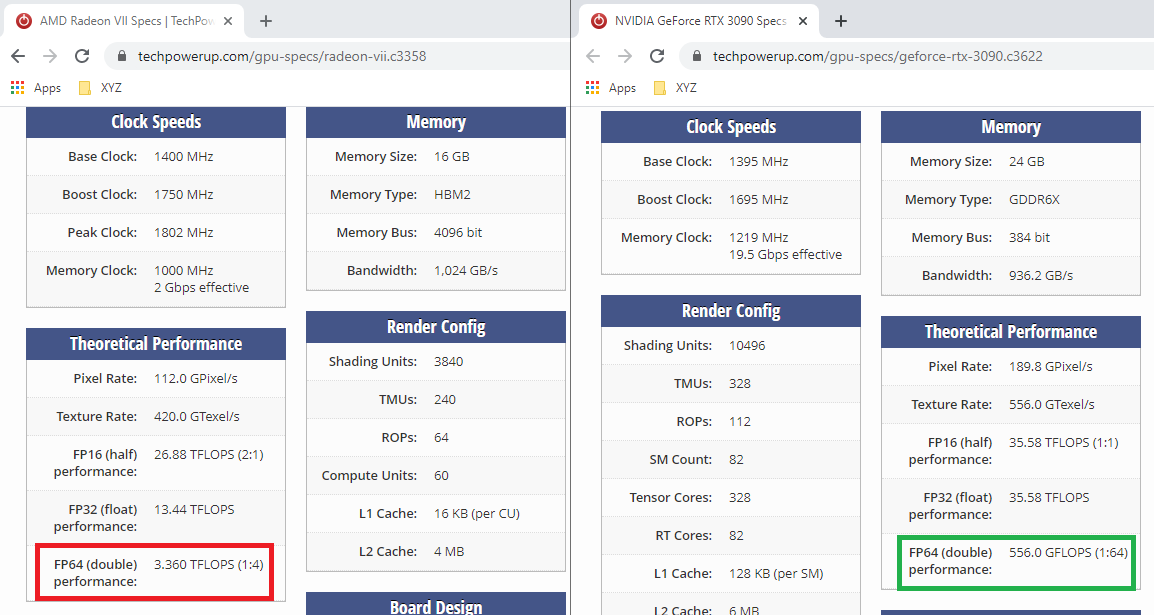Click back arrow in RTX 3090 window
The image size is (1154, 615).
593,56
